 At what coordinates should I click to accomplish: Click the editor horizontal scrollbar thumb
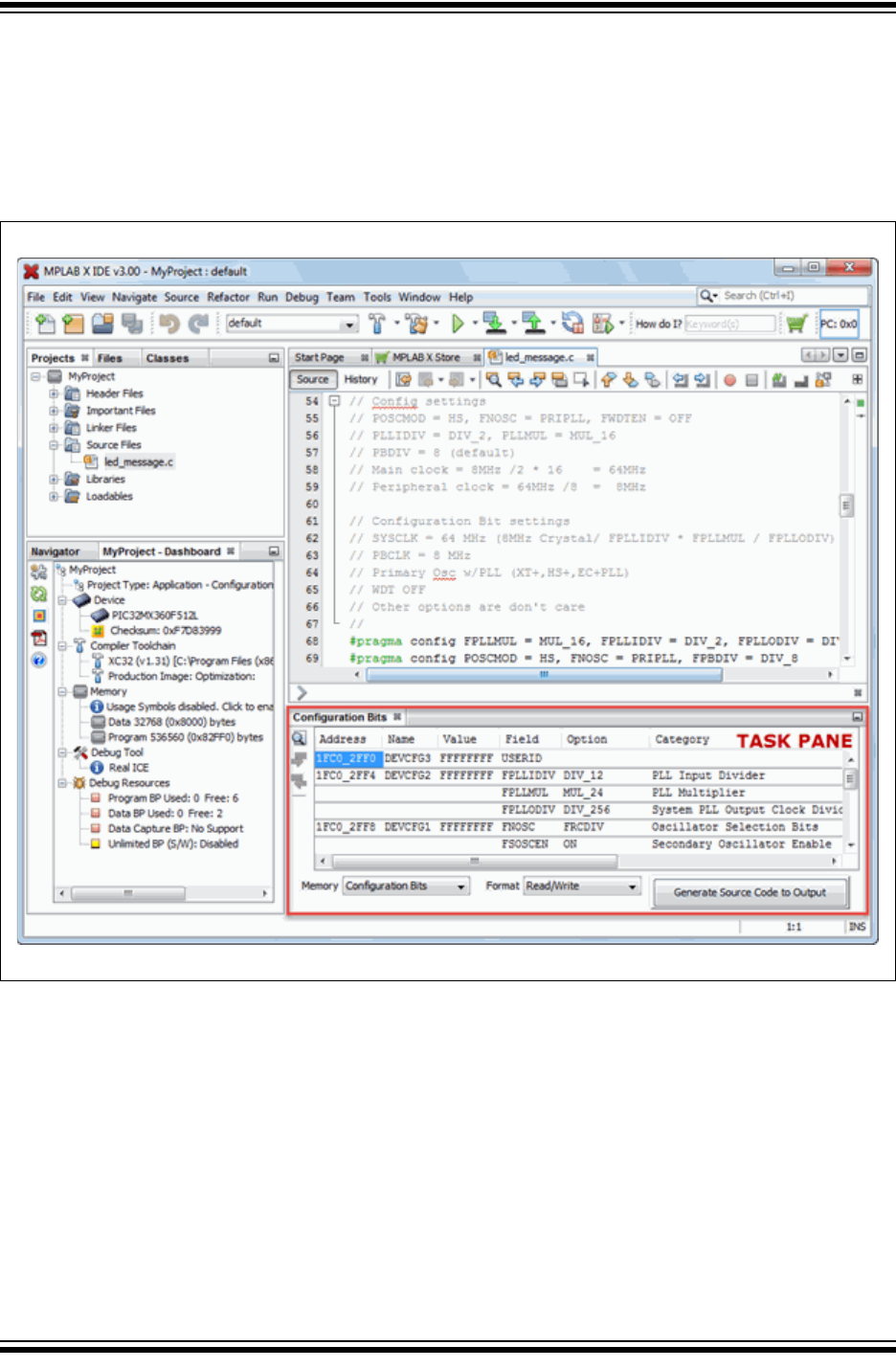(544, 675)
